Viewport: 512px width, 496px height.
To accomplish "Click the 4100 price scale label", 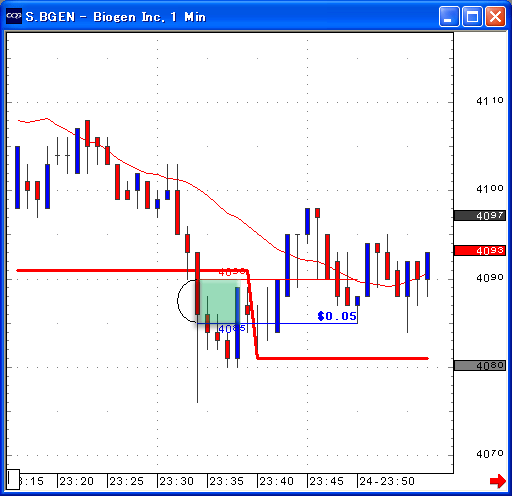I will (490, 189).
